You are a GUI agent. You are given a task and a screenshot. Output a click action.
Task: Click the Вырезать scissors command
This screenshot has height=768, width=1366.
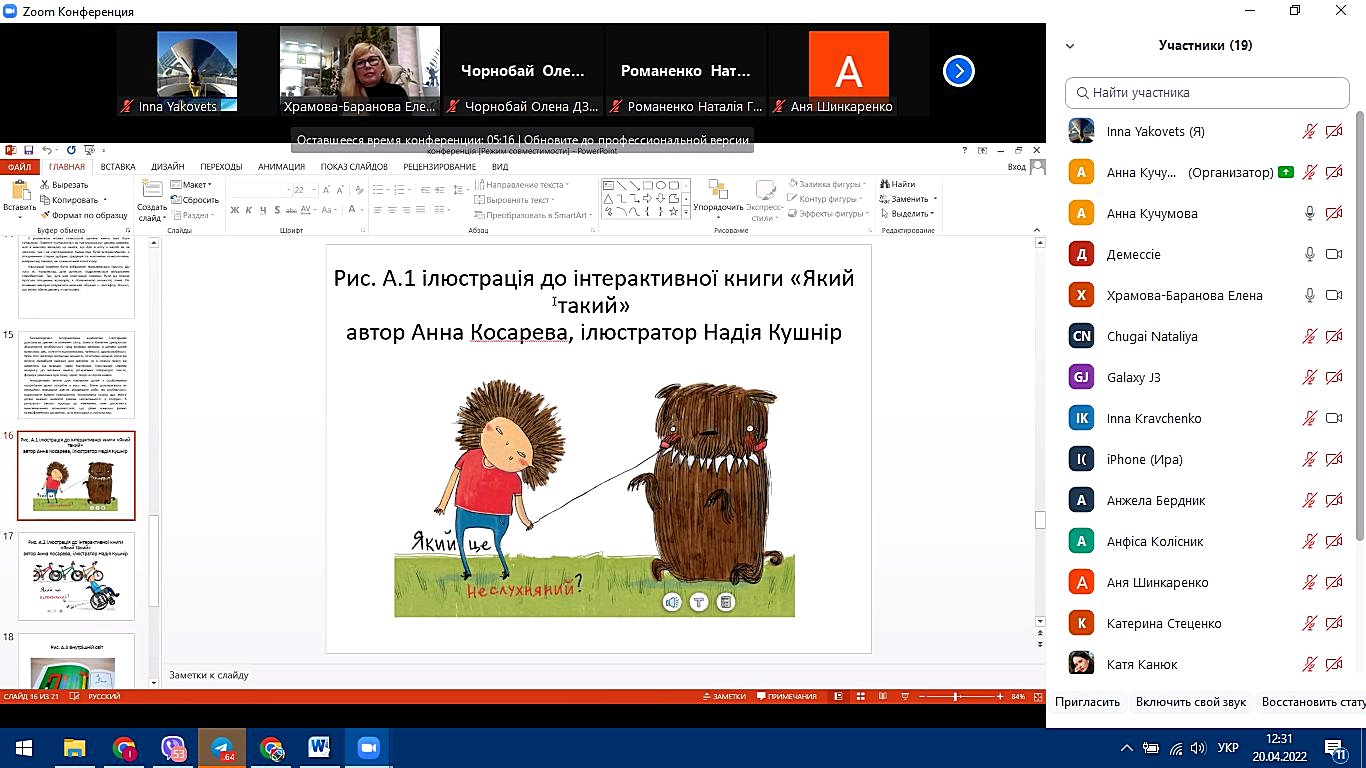[x=64, y=185]
